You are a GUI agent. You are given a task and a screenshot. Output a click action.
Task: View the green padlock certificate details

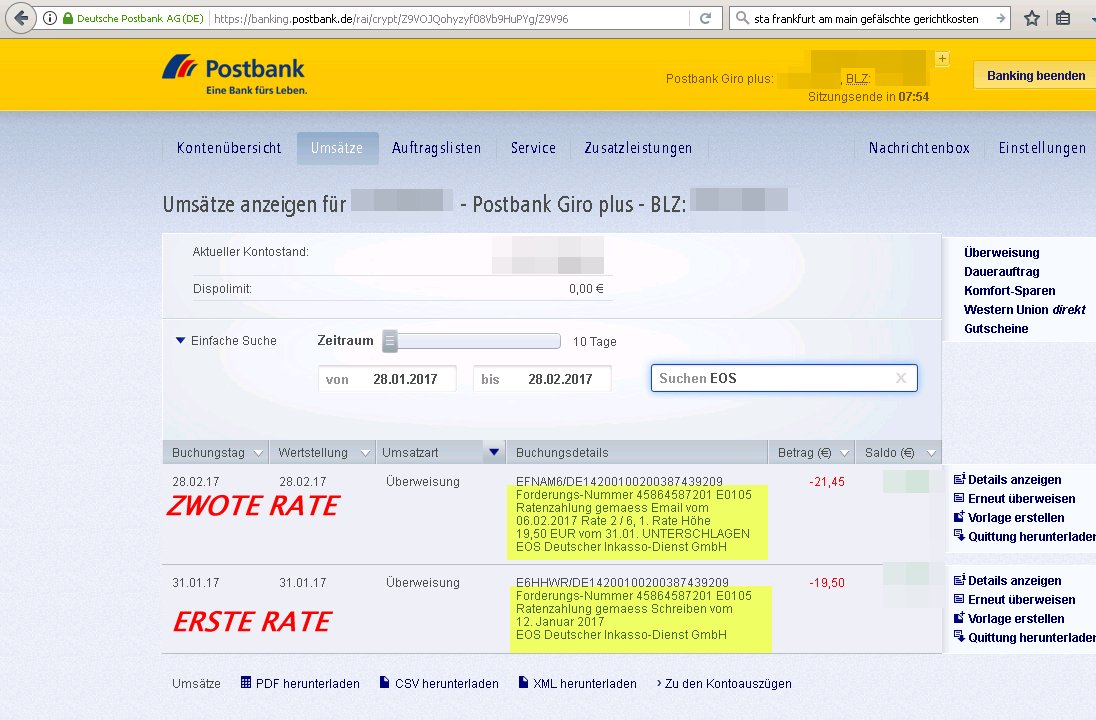coord(68,18)
